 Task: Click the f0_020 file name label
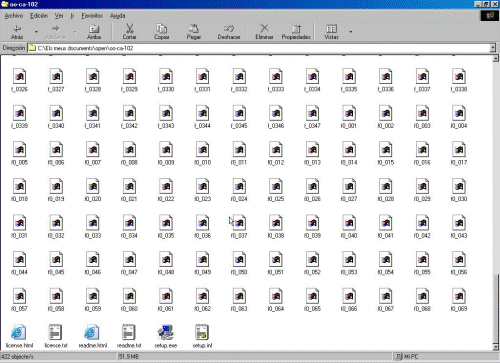[x=93, y=199]
